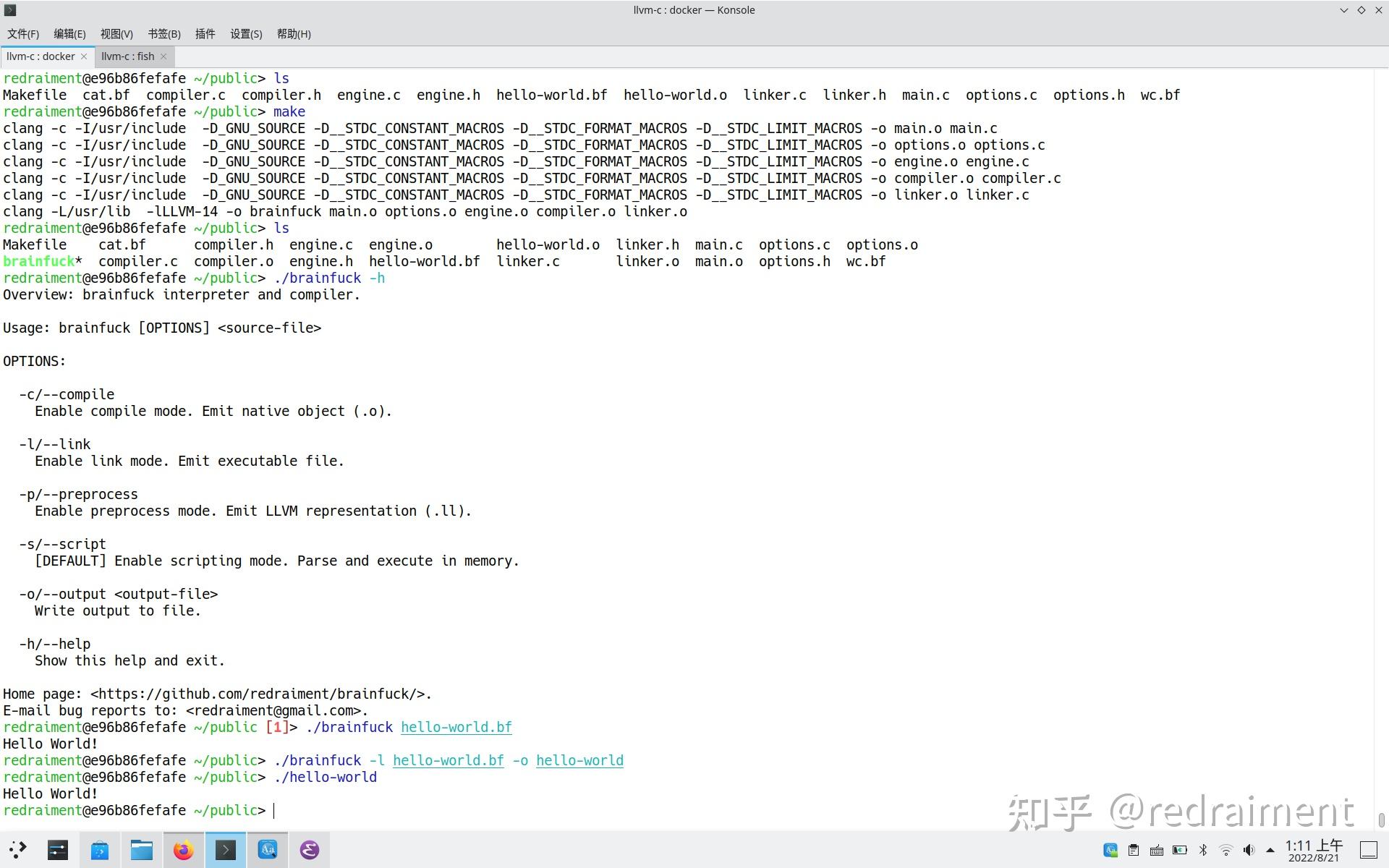Launch Discover software store
The width and height of the screenshot is (1389, 868).
[x=100, y=850]
